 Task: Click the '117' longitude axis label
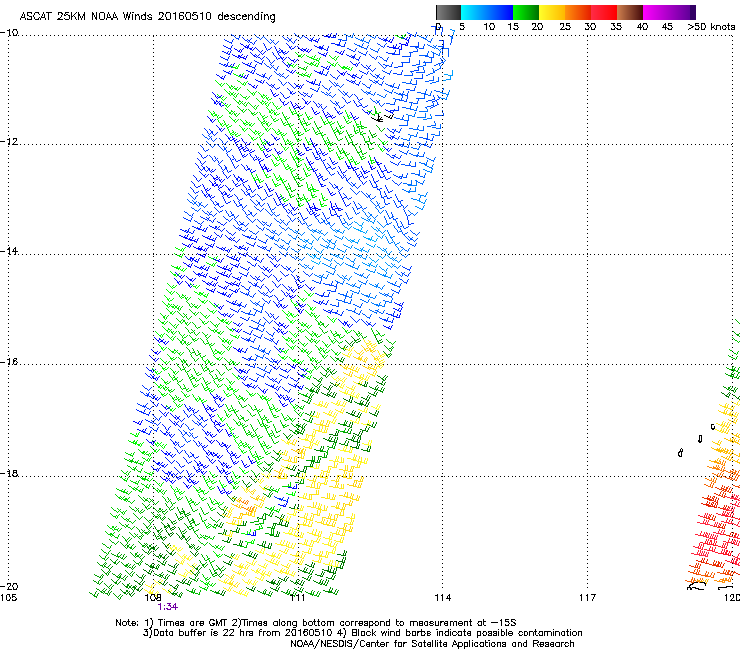coord(588,598)
